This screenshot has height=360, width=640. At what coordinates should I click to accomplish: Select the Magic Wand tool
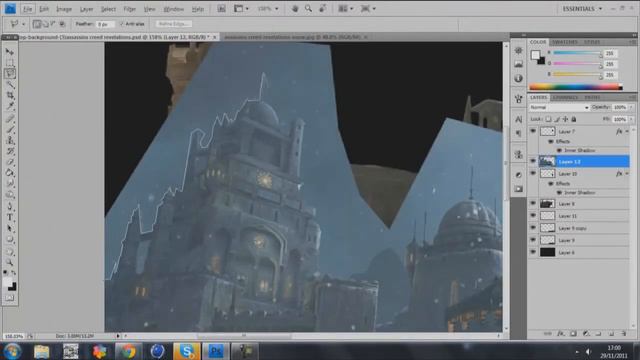[10, 84]
